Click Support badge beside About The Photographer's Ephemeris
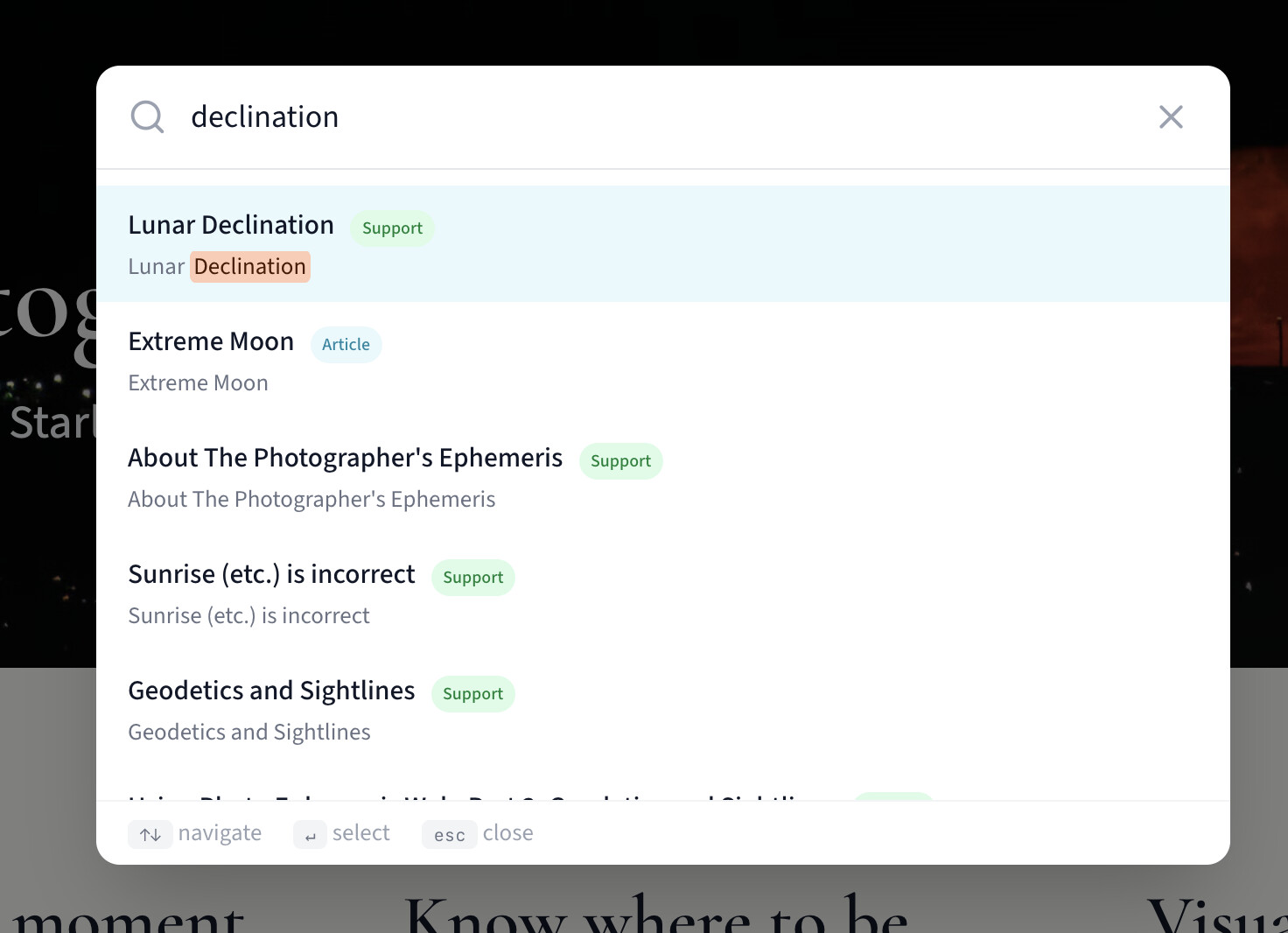 point(620,461)
